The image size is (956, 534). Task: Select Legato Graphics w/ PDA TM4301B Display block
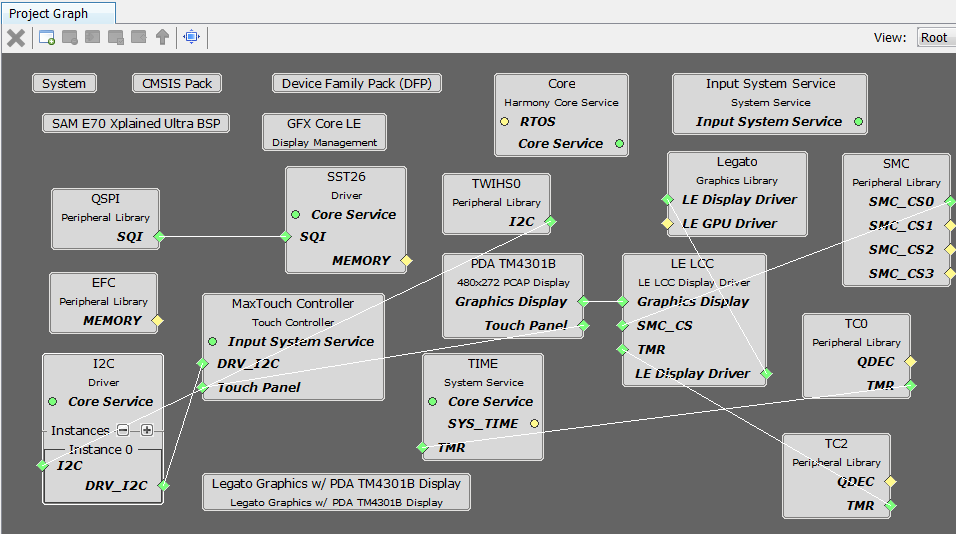point(336,492)
